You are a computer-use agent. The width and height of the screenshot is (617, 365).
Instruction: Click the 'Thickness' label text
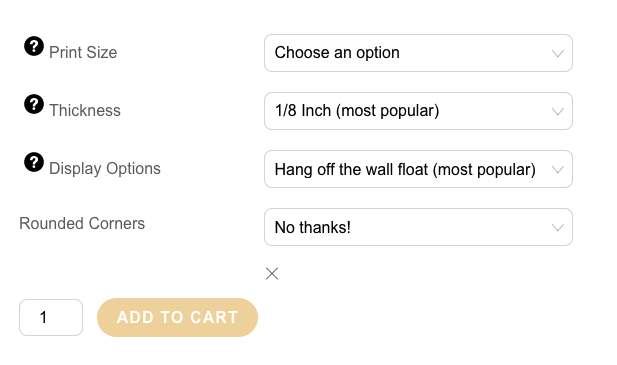[85, 111]
